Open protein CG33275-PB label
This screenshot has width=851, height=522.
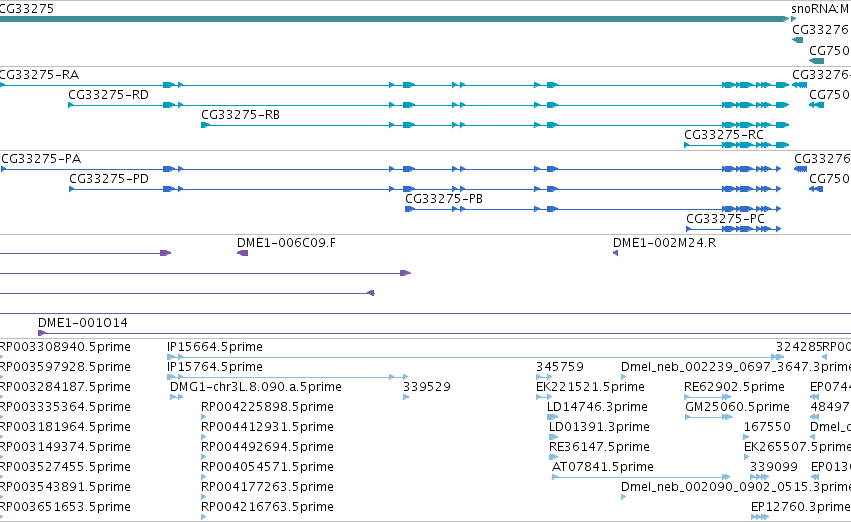[444, 199]
